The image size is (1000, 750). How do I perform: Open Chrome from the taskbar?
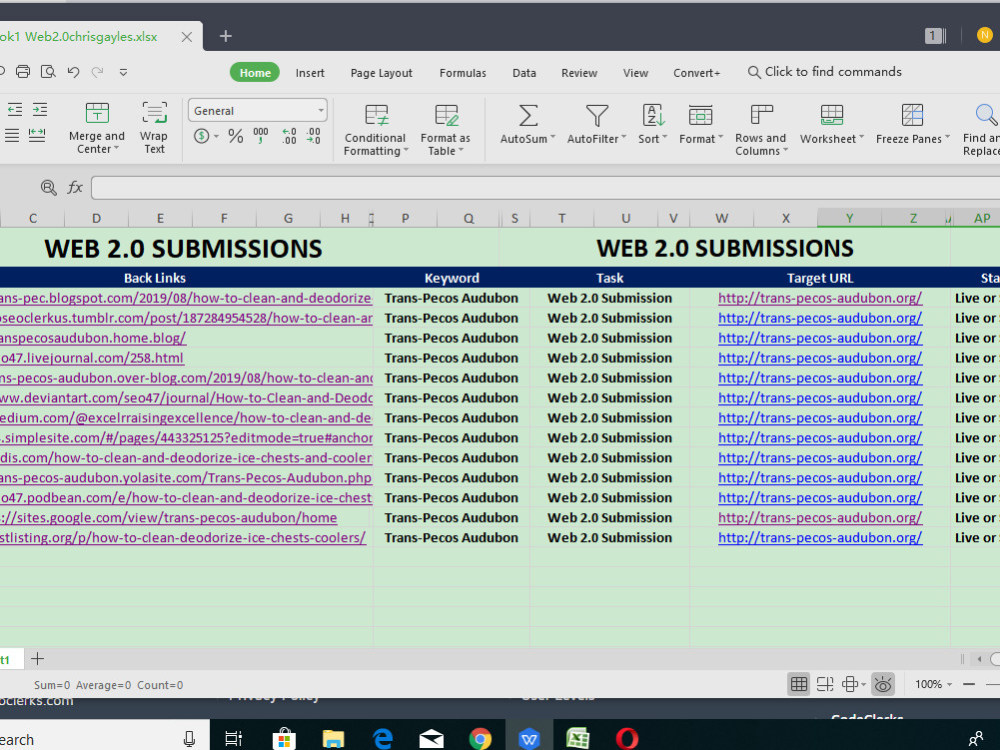pyautogui.click(x=480, y=739)
